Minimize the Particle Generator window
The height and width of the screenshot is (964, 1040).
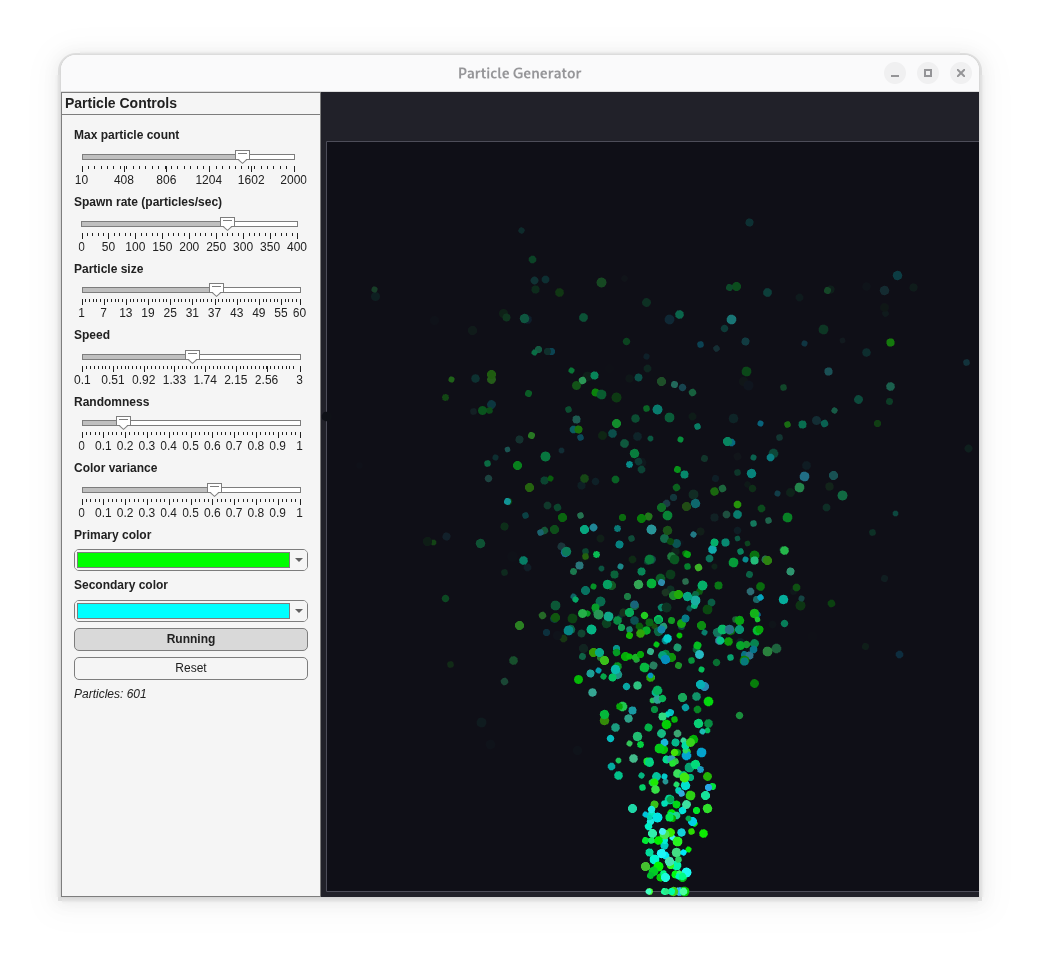895,73
